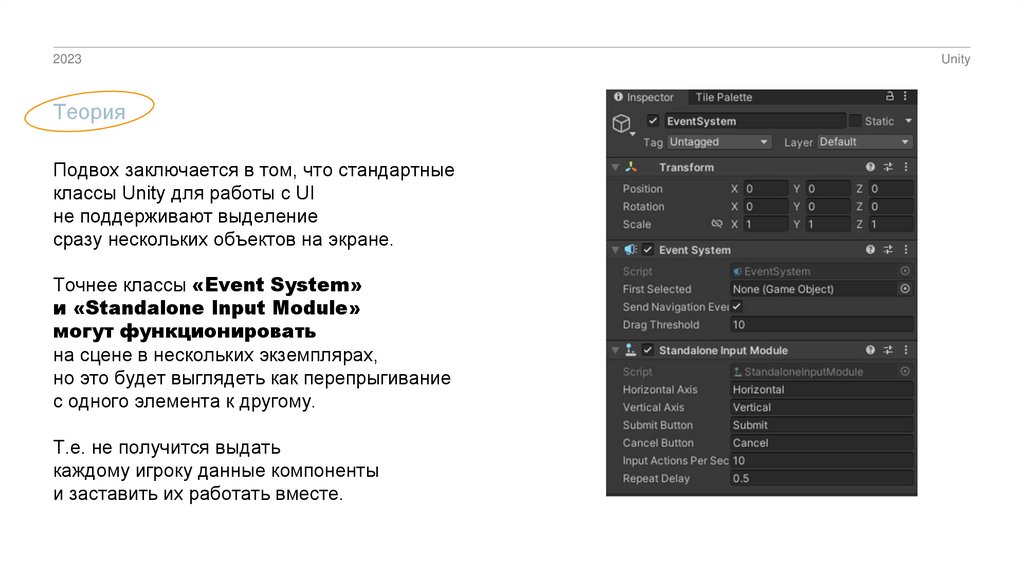Click object picker beside First Selected field

(905, 289)
